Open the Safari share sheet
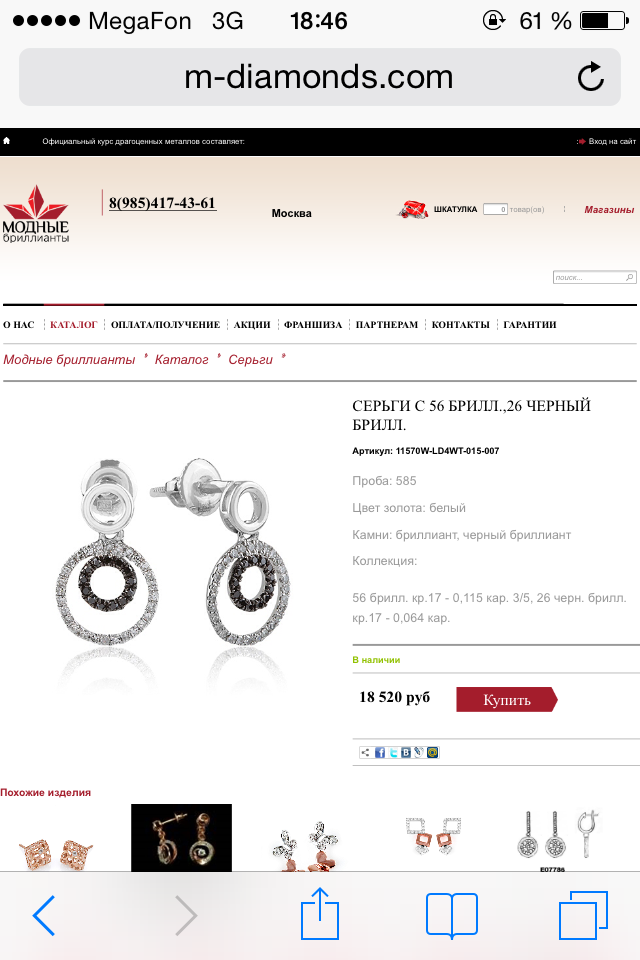The image size is (640, 960). tap(320, 913)
